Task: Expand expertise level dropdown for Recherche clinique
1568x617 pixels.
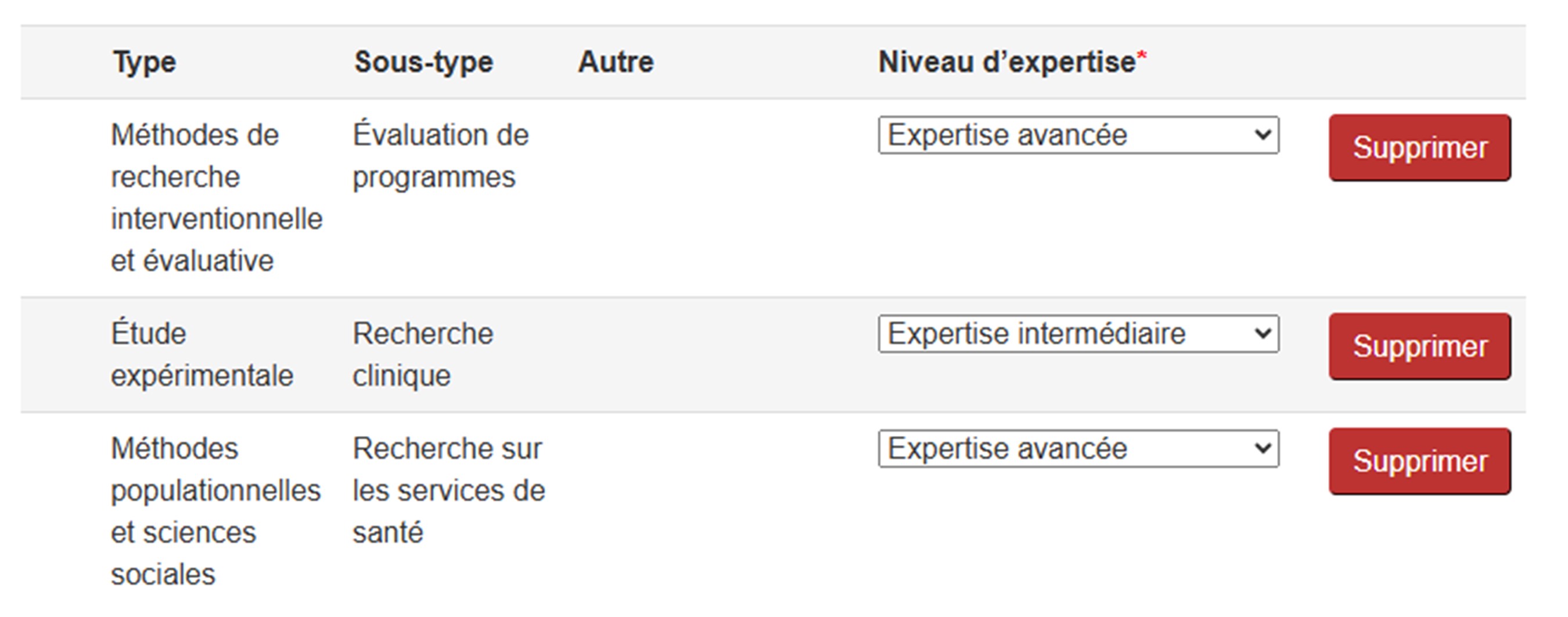Action: (x=1078, y=333)
